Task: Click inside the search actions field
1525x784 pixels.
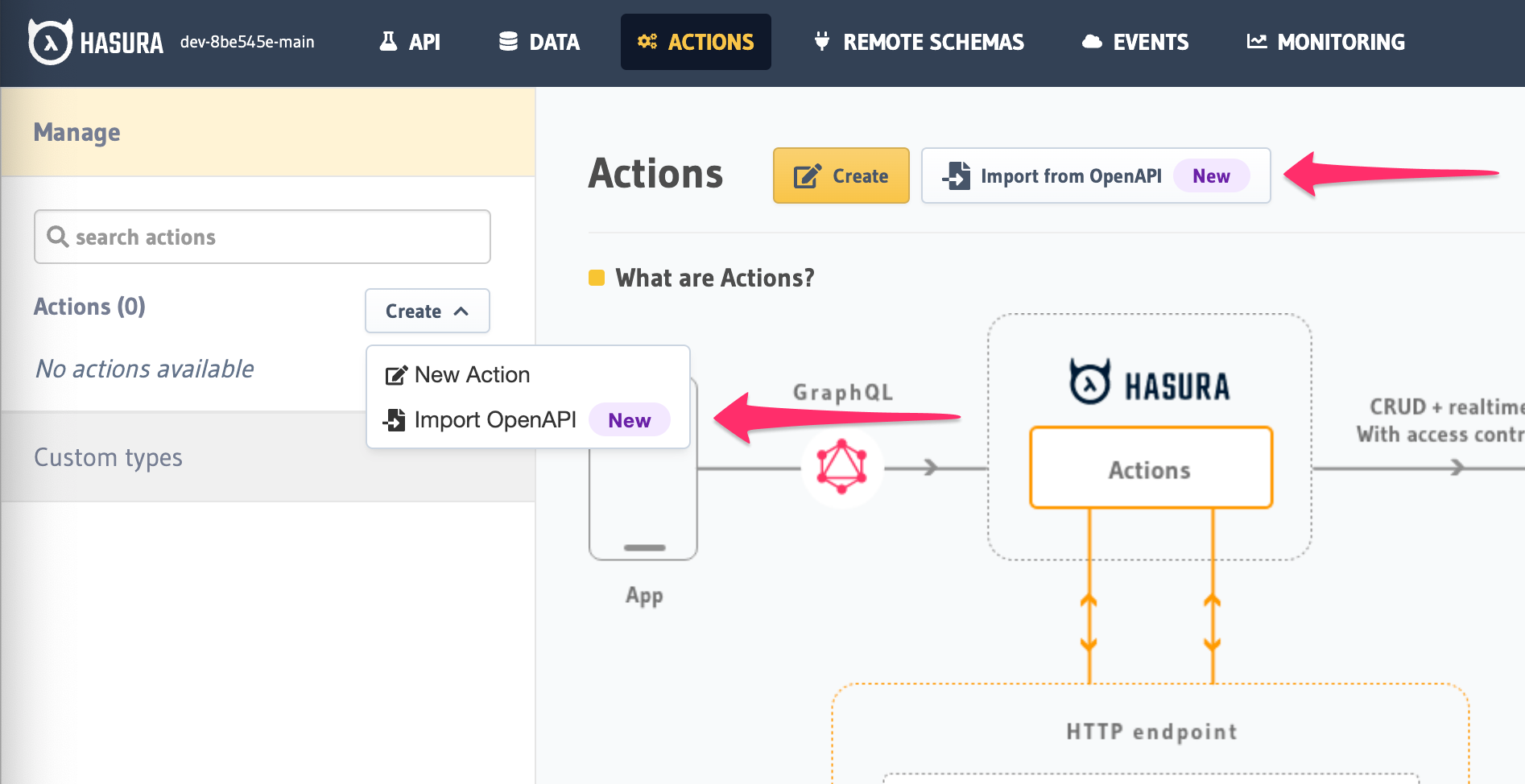Action: tap(262, 237)
